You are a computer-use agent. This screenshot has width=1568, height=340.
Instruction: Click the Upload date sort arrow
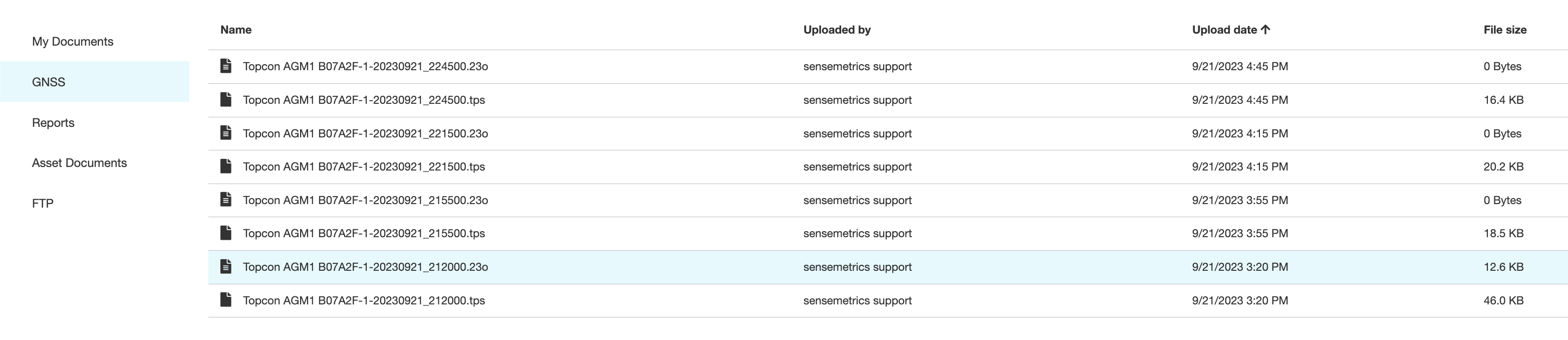click(1265, 29)
